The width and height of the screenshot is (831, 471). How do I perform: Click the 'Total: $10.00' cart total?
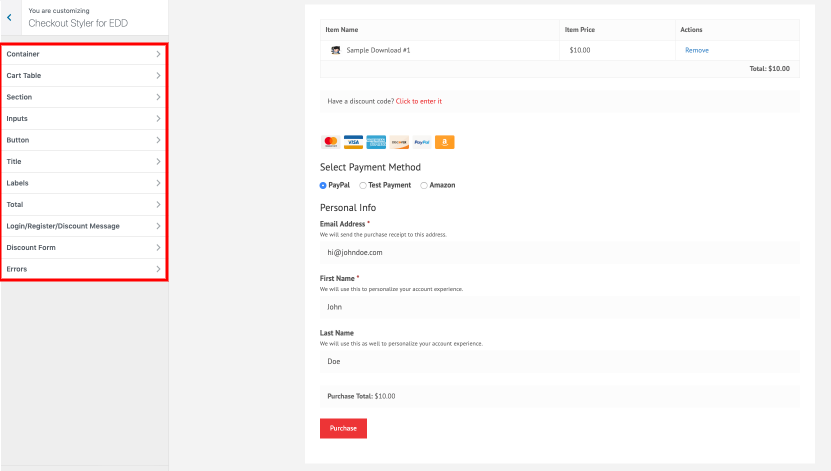pos(770,69)
